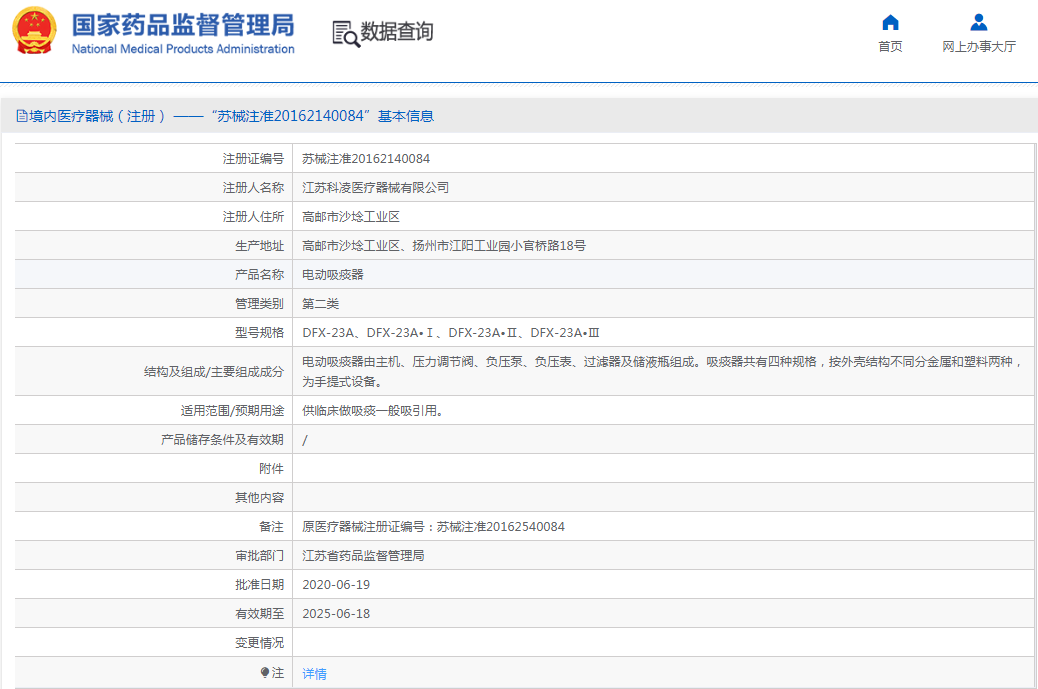1038x689 pixels.
Task: Click the 境内医疗器械（注册）基本信息 header
Action: coord(225,116)
